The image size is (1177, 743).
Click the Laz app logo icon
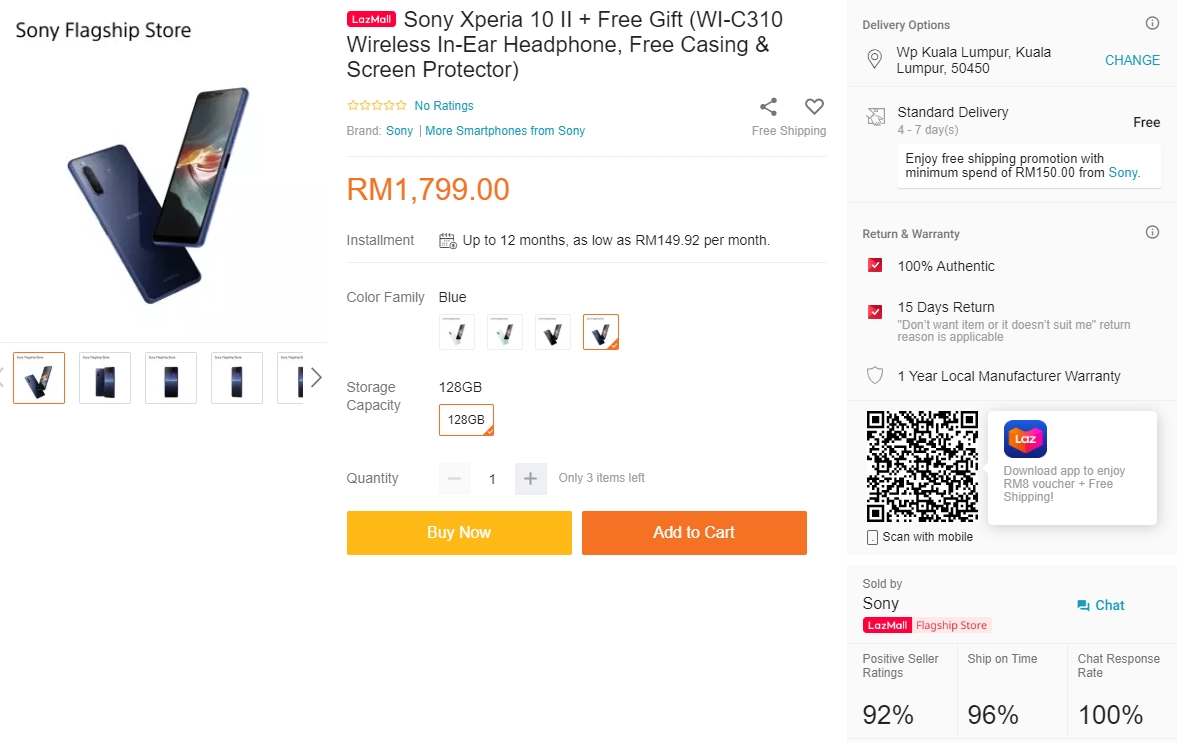click(x=1025, y=439)
